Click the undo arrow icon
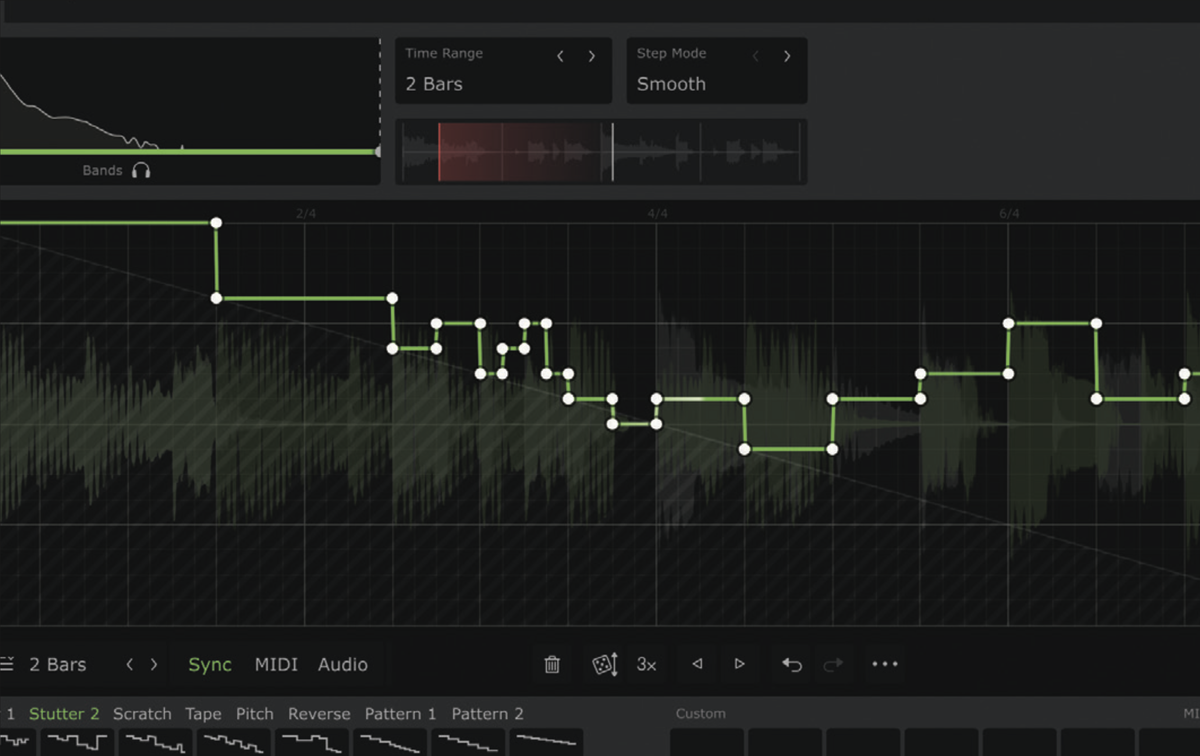The width and height of the screenshot is (1200, 756). (x=791, y=663)
